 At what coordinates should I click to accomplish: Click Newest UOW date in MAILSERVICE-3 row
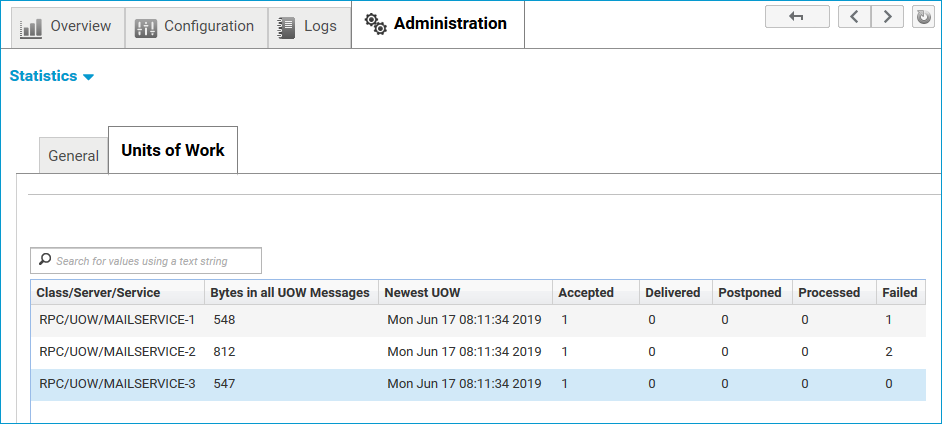coord(464,384)
